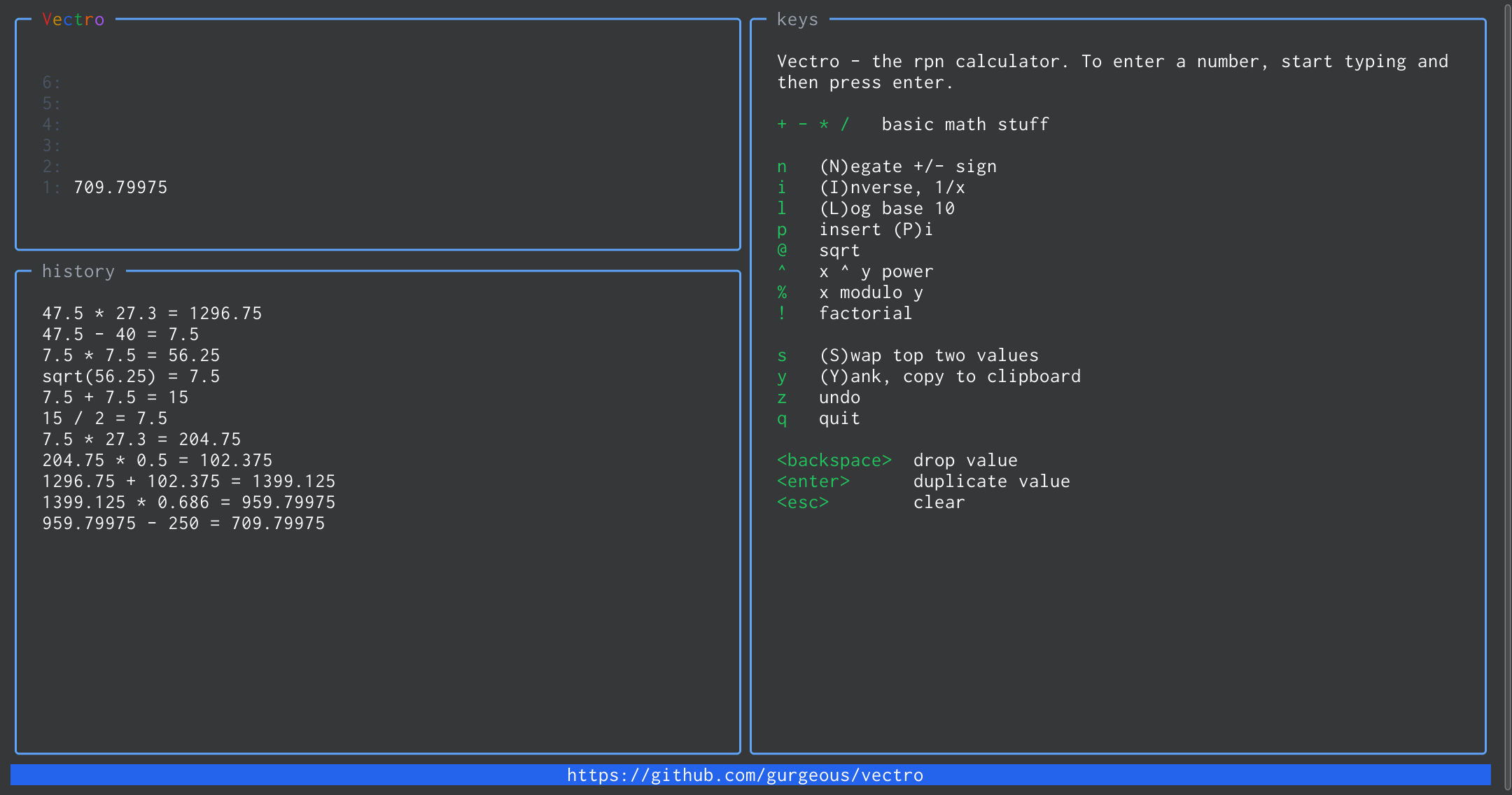Click the clear description
The height and width of the screenshot is (795, 1512).
point(939,502)
